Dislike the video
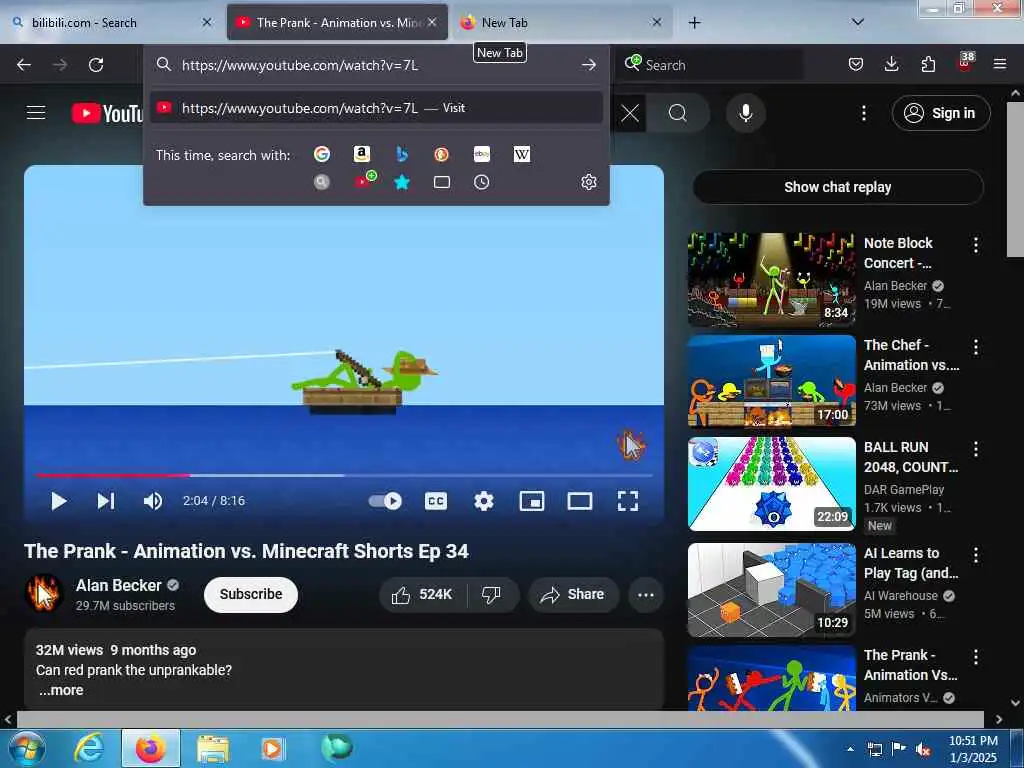 [x=492, y=594]
